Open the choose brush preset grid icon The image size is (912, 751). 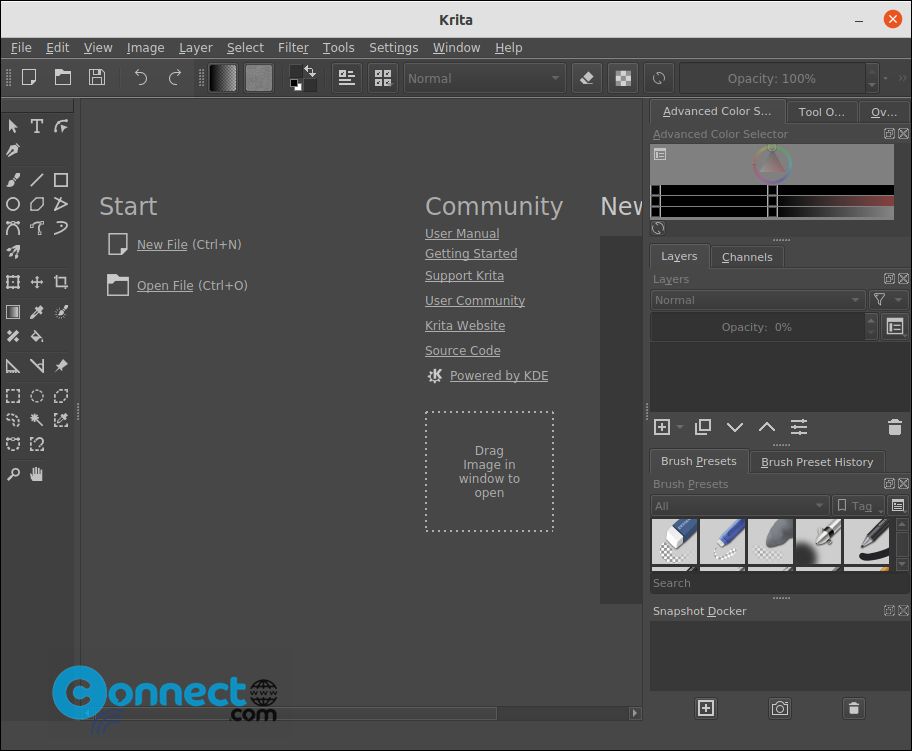(x=383, y=78)
